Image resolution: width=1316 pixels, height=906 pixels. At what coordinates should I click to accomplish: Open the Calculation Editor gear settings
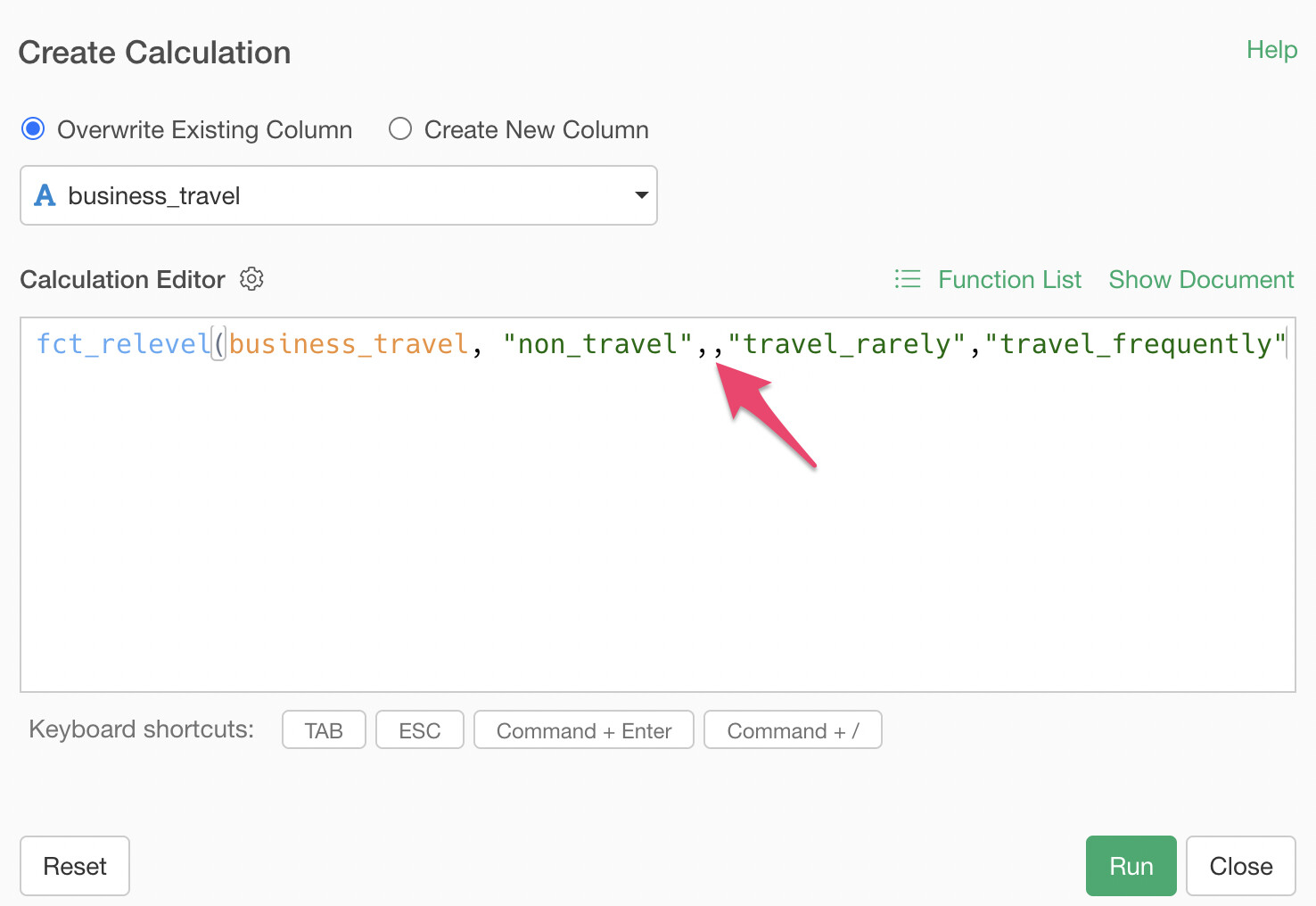pyautogui.click(x=251, y=279)
